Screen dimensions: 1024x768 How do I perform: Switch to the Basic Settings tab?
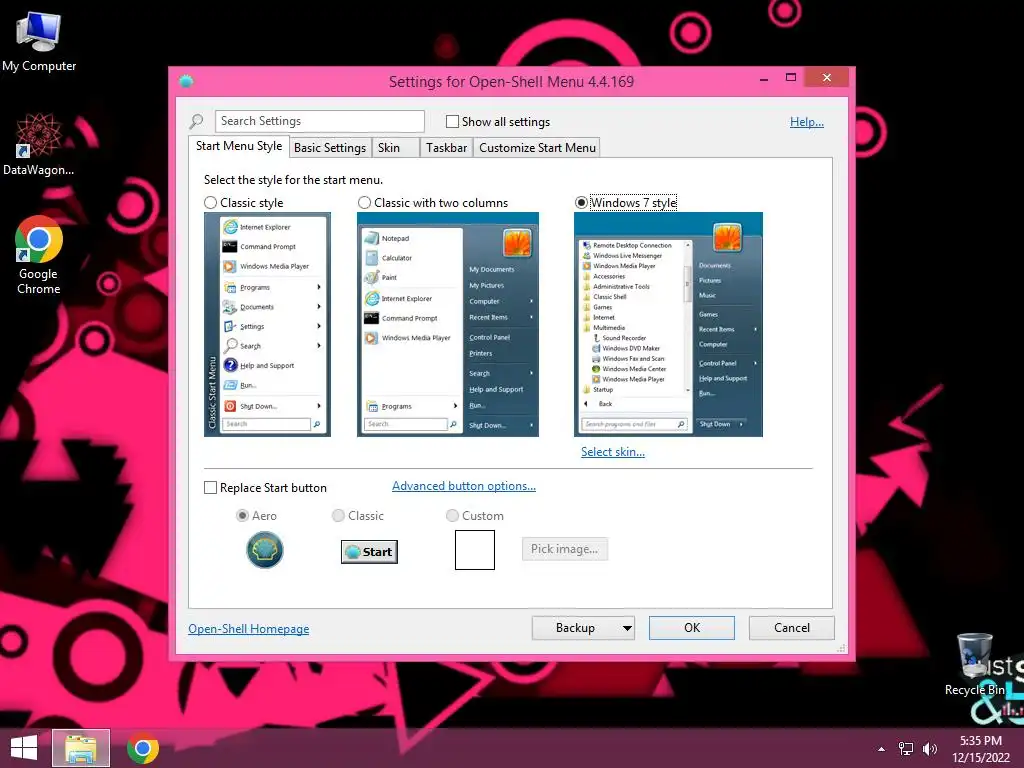[x=330, y=148]
